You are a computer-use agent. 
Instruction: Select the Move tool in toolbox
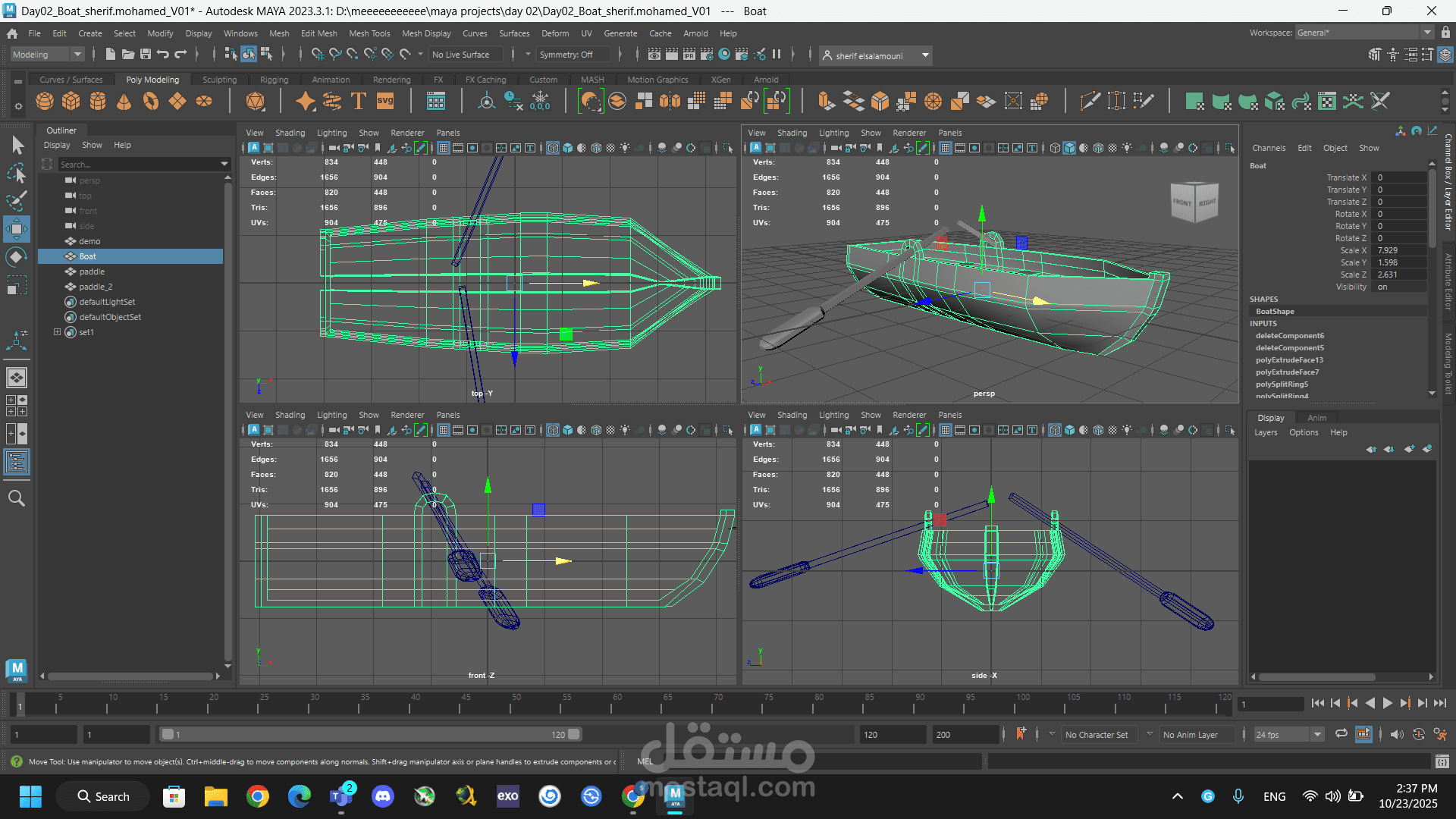(16, 228)
